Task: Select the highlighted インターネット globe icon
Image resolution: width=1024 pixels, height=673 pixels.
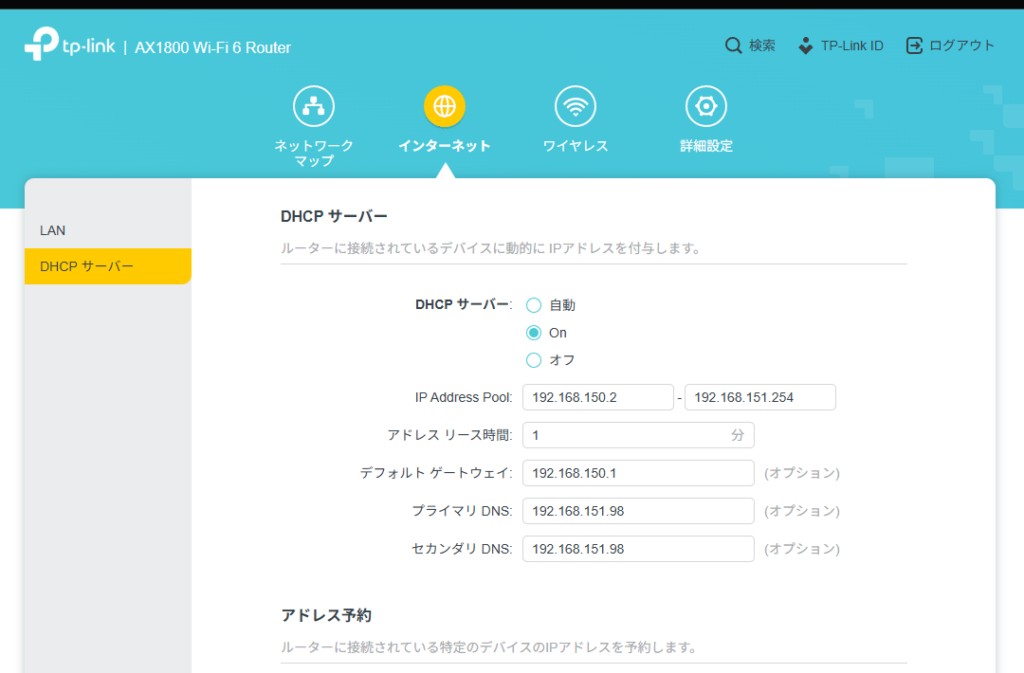Action: pos(444,105)
